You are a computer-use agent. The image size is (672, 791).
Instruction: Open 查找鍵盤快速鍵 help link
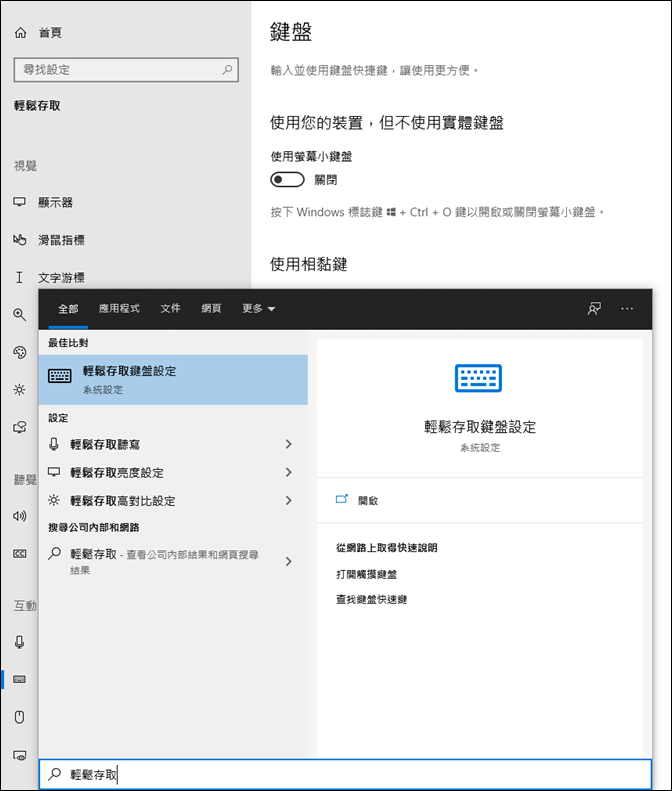click(371, 599)
